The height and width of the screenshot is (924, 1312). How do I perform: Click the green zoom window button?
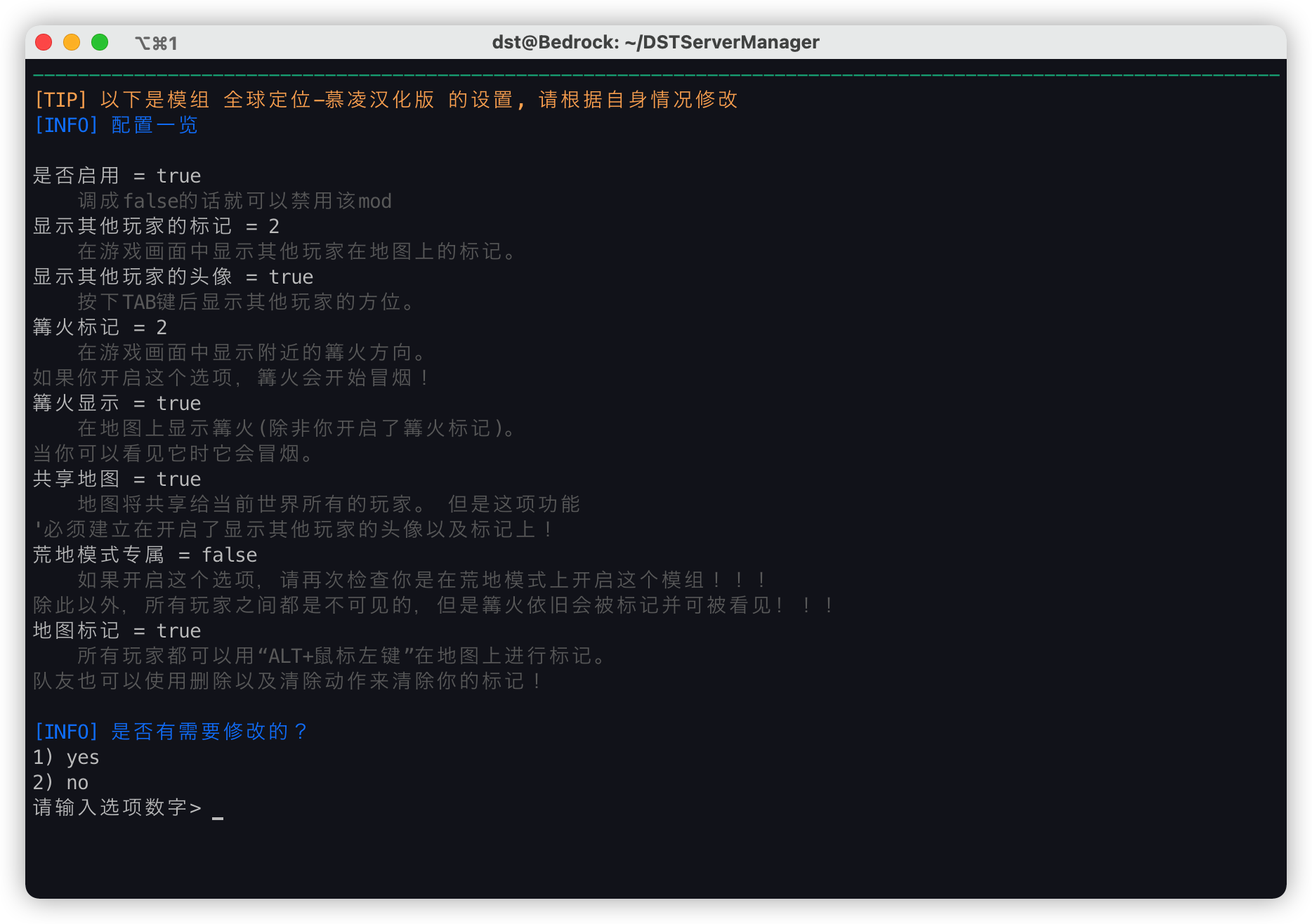100,42
